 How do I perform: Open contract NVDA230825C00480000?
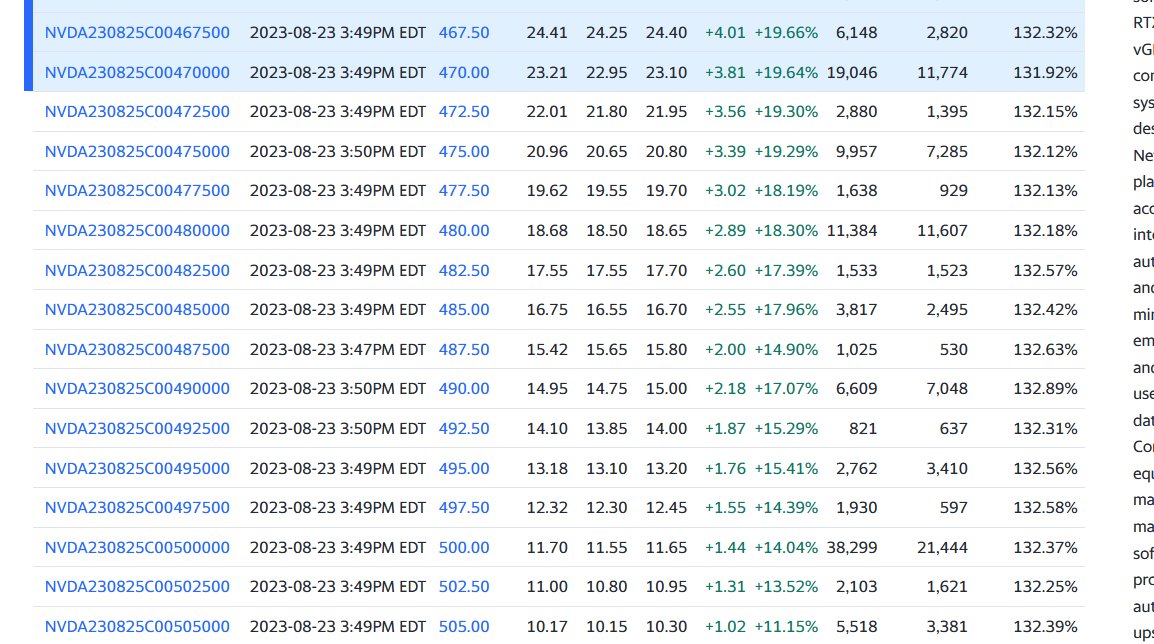pos(137,230)
